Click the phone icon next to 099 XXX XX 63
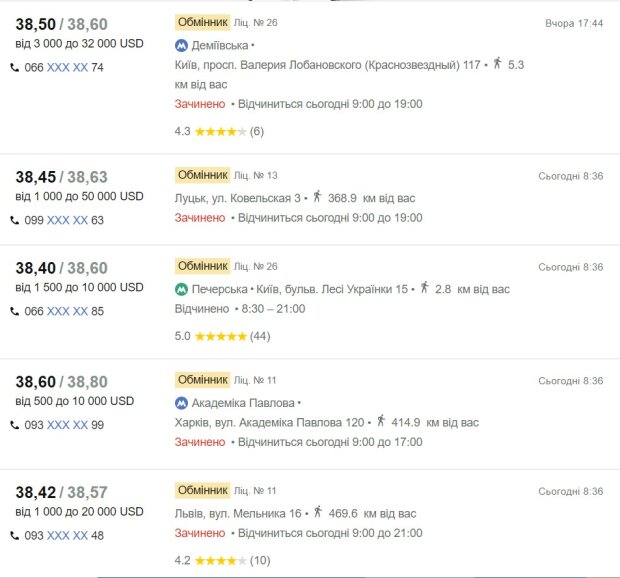 [x=15, y=220]
